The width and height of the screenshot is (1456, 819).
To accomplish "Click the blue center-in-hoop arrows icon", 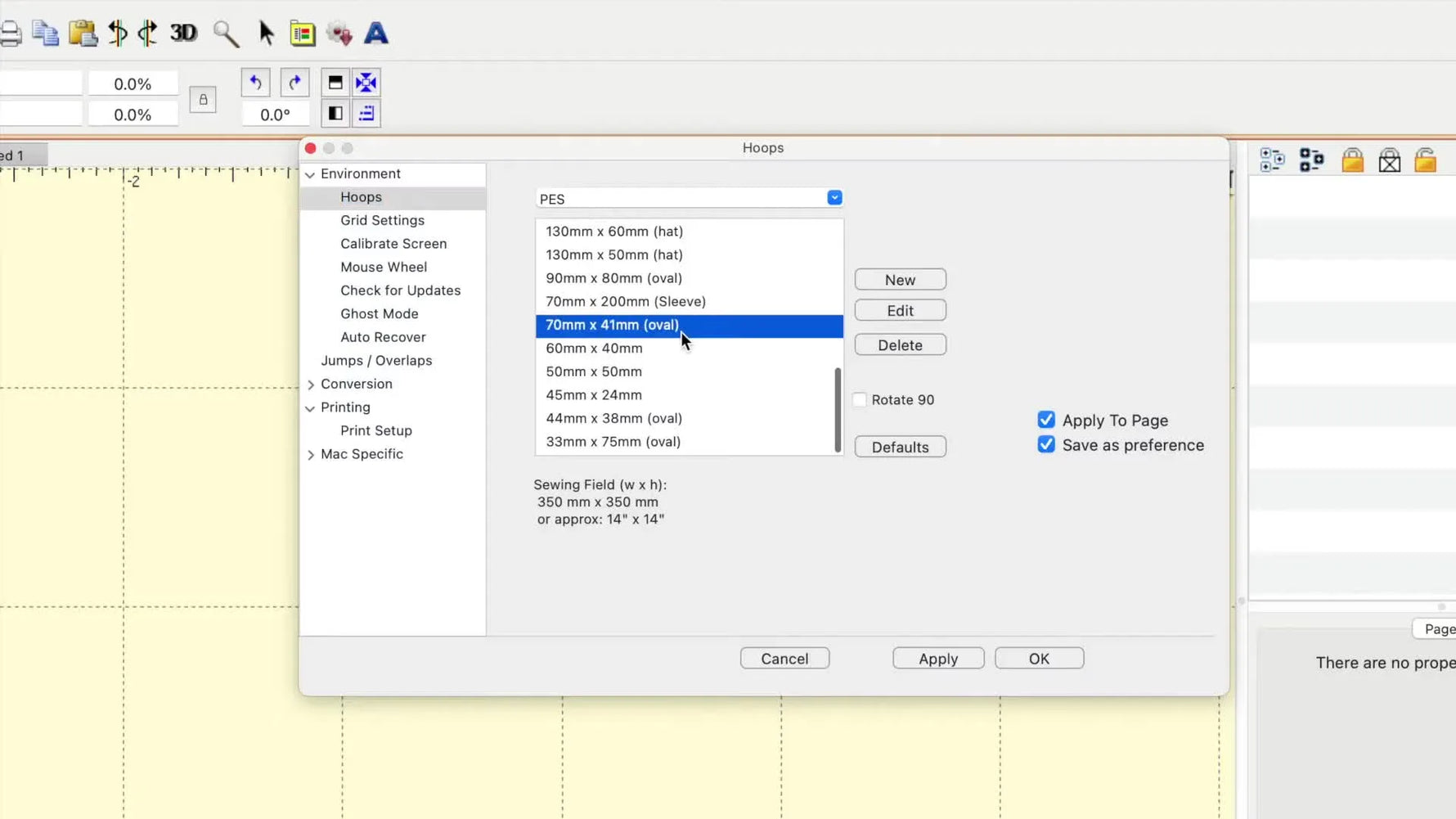I will (x=366, y=83).
